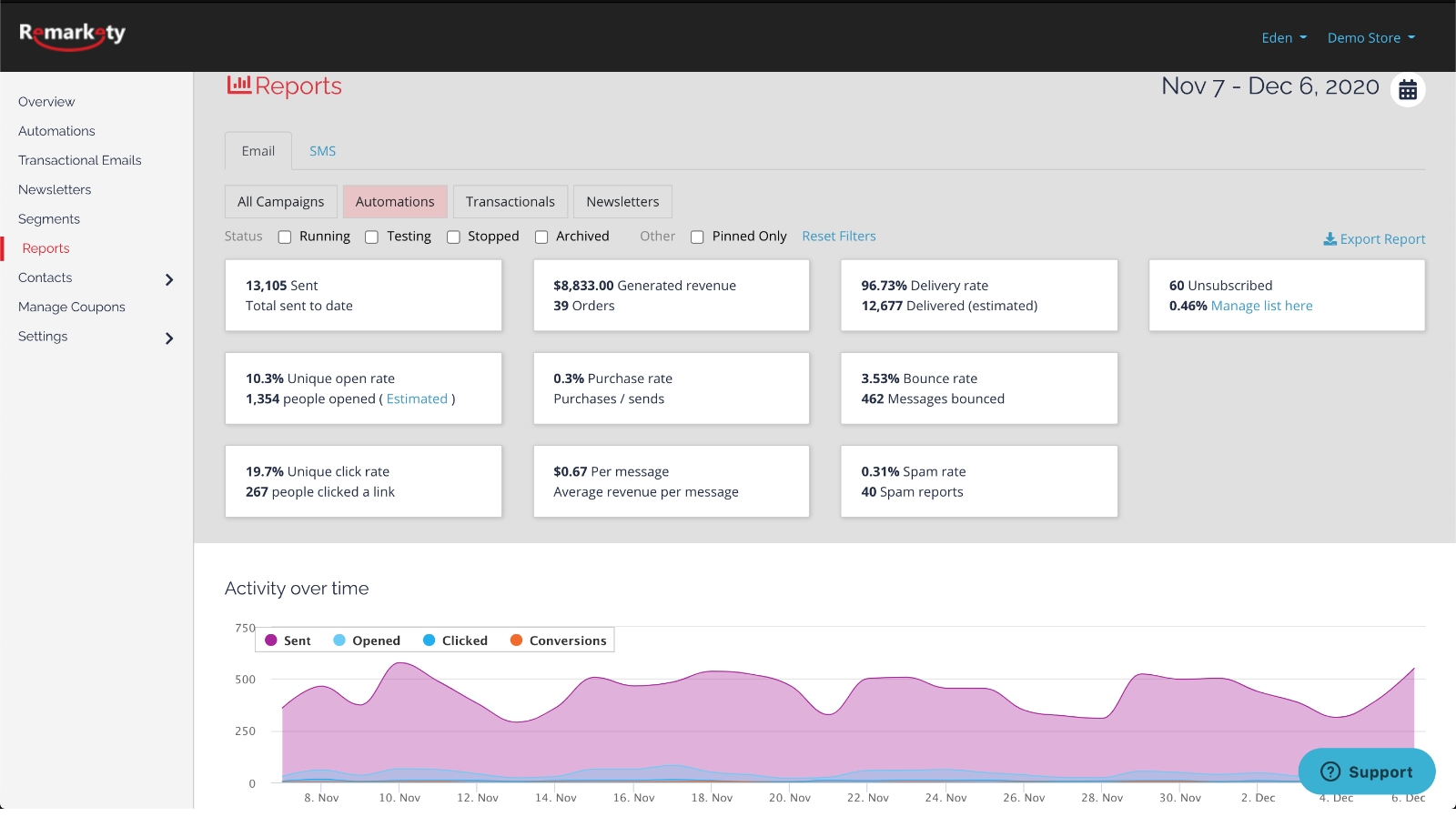Click the 13,105 Sent stat card

tap(363, 296)
